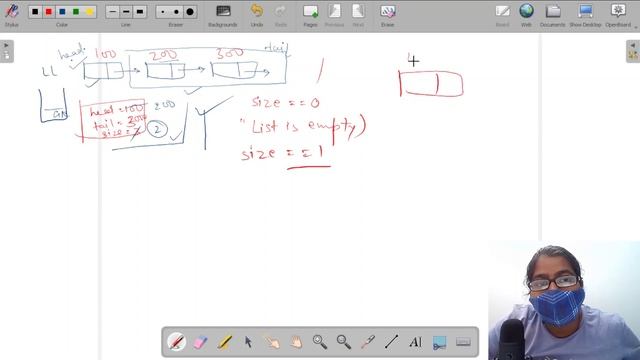Open the Documents mode
The height and width of the screenshot is (360, 640).
(x=553, y=16)
